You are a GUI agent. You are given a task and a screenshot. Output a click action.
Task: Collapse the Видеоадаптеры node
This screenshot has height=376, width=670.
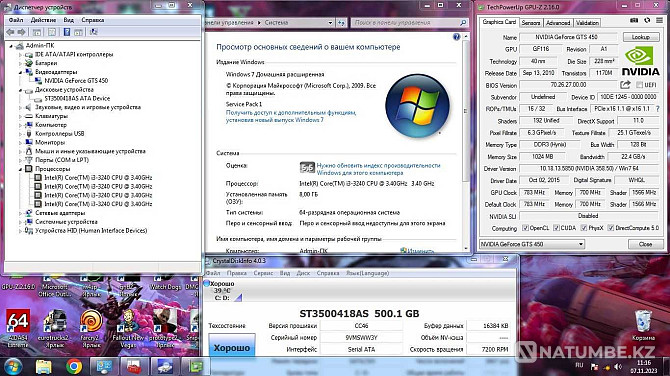click(x=20, y=72)
